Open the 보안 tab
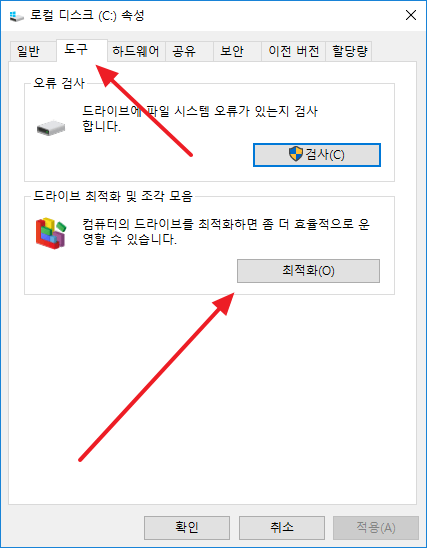 point(237,51)
